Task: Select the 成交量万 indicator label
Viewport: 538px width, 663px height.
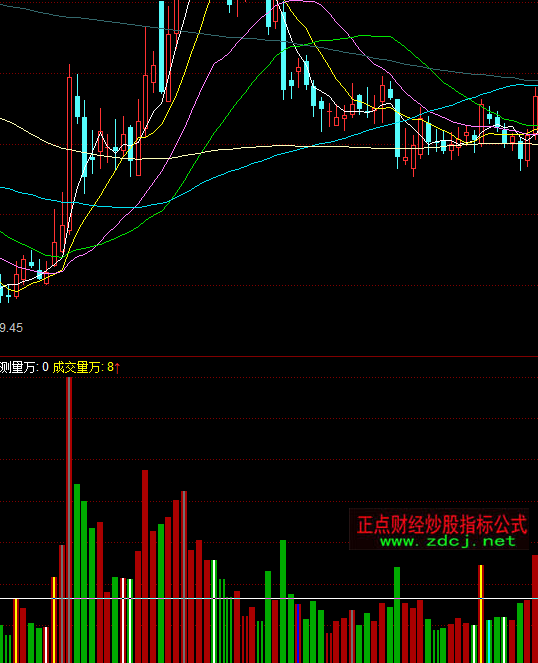Action: [x=77, y=367]
